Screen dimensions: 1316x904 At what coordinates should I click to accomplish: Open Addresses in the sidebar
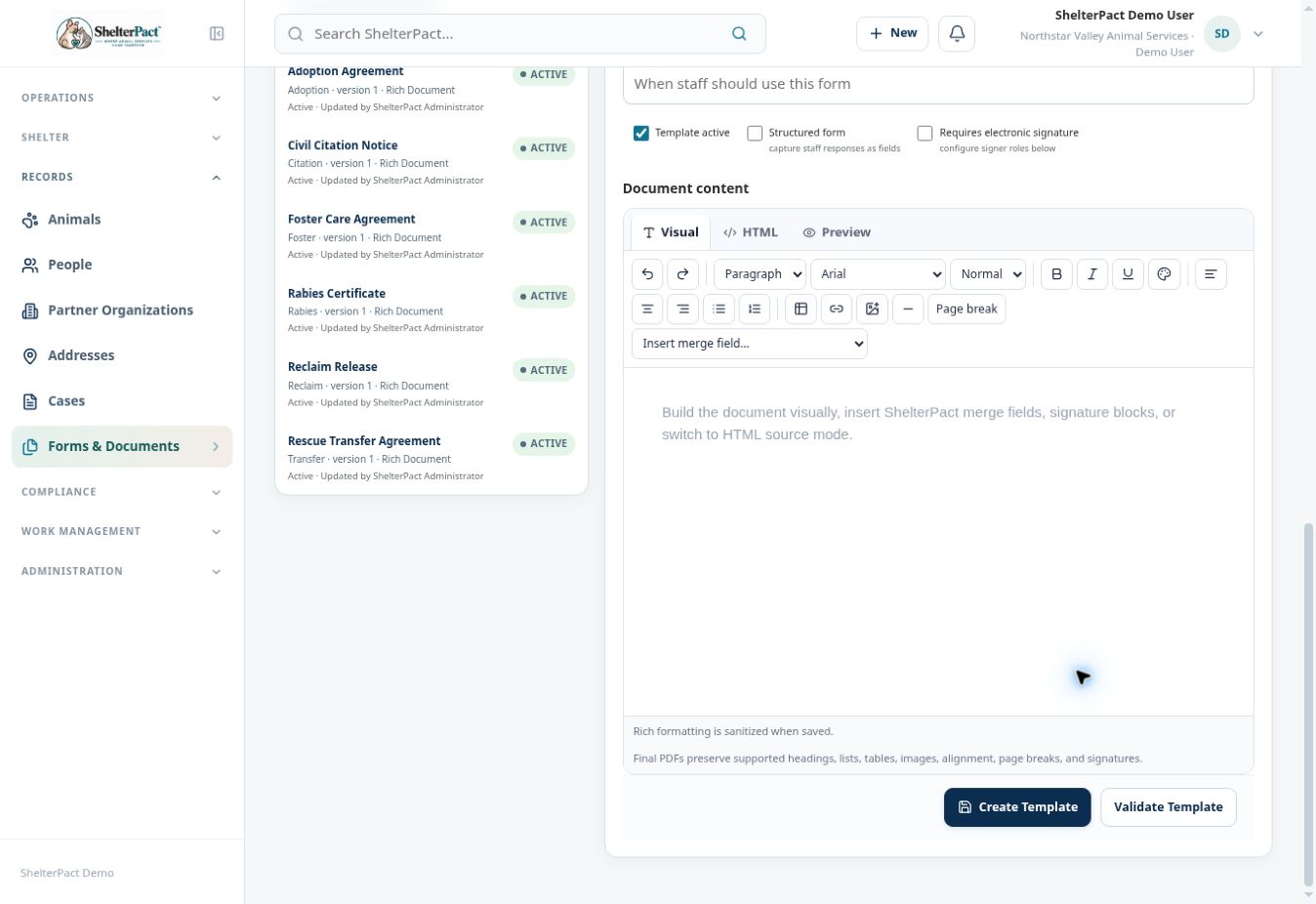pos(122,355)
